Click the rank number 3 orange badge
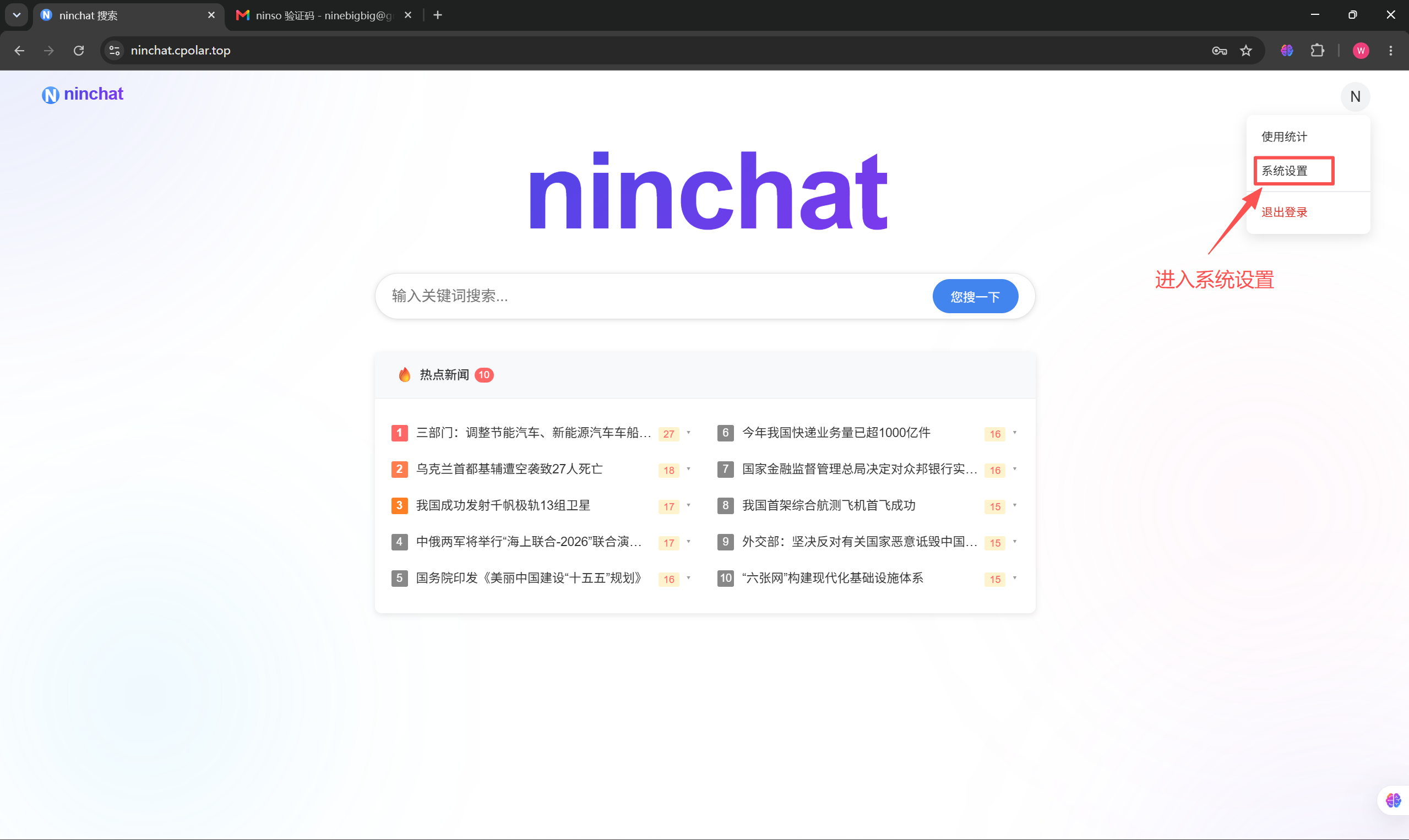Image resolution: width=1409 pixels, height=840 pixels. 399,505
